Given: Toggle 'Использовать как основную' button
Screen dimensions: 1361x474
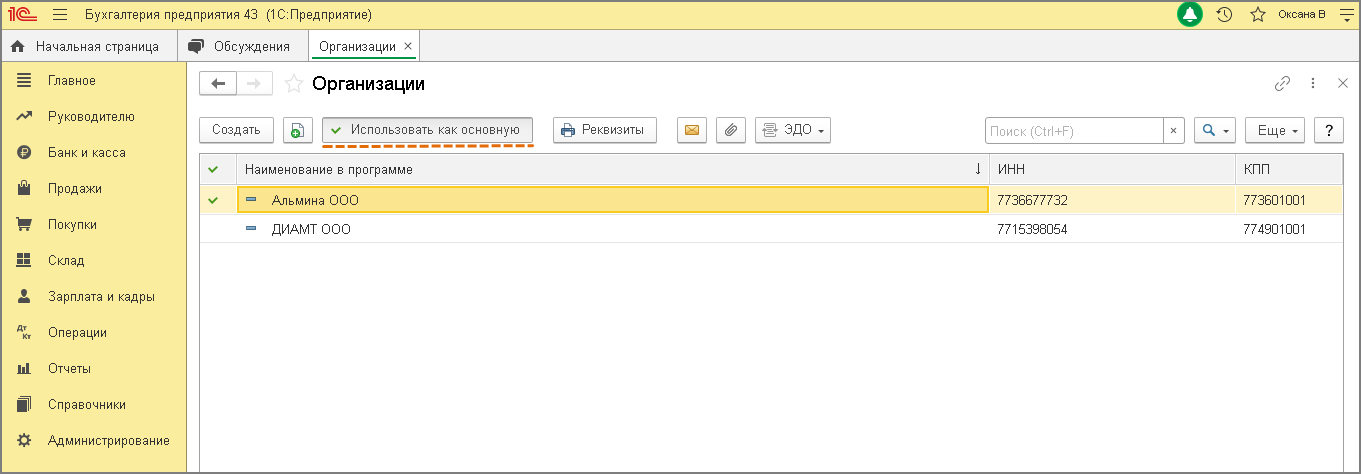Looking at the screenshot, I should pyautogui.click(x=427, y=130).
